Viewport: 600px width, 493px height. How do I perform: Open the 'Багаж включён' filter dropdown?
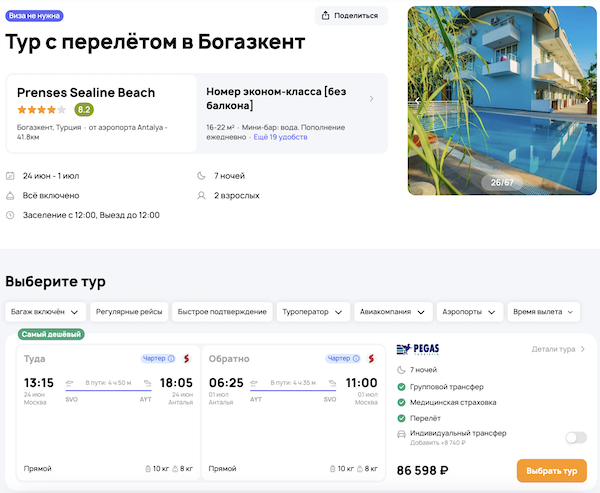44,312
